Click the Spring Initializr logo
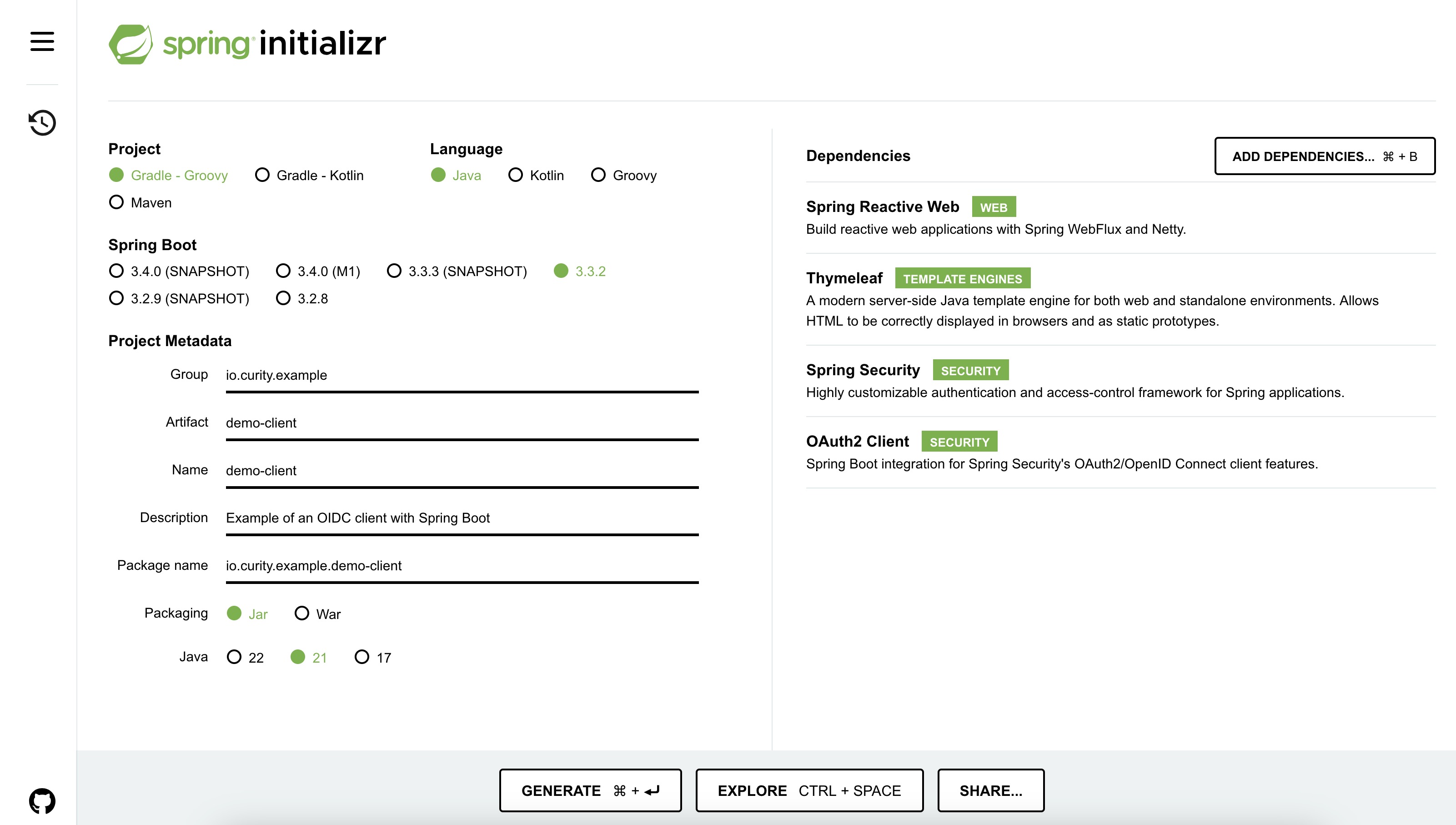This screenshot has height=825, width=1456. [x=247, y=44]
